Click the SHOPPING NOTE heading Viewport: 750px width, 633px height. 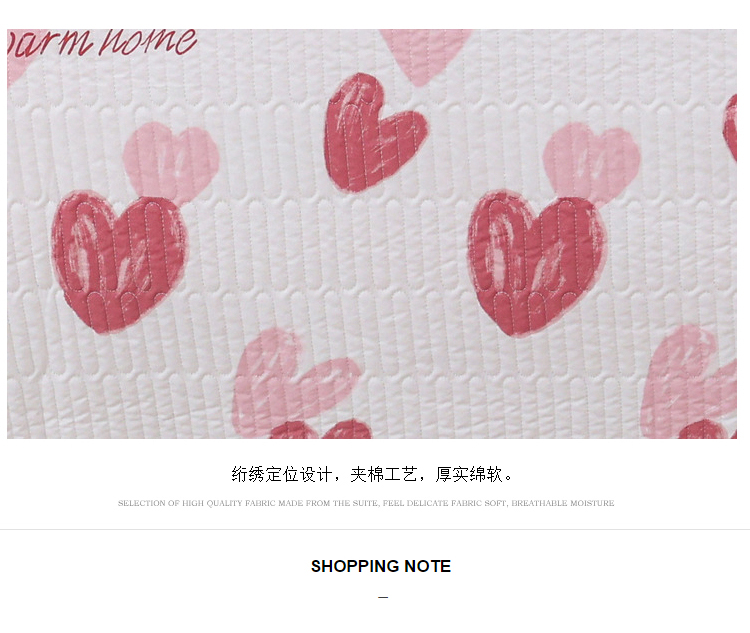[x=381, y=566]
